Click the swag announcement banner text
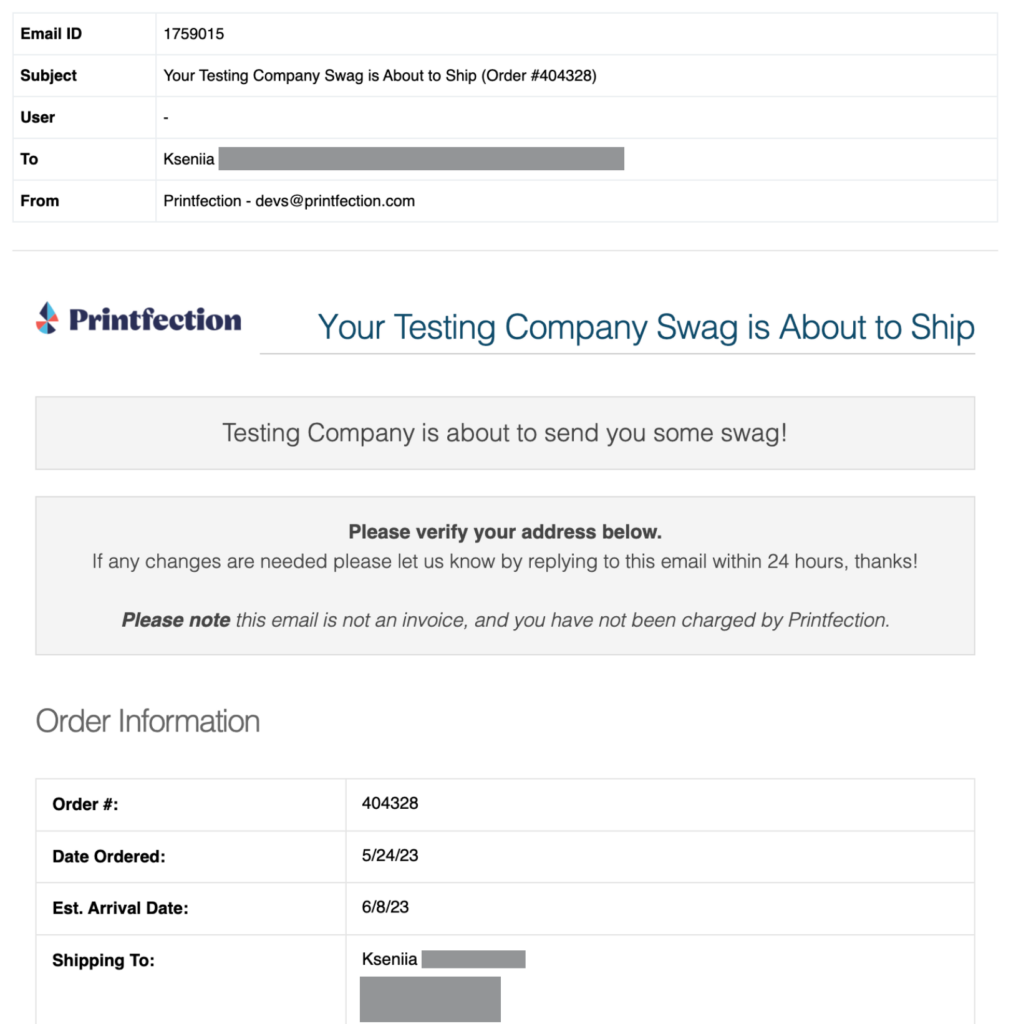 [x=504, y=433]
